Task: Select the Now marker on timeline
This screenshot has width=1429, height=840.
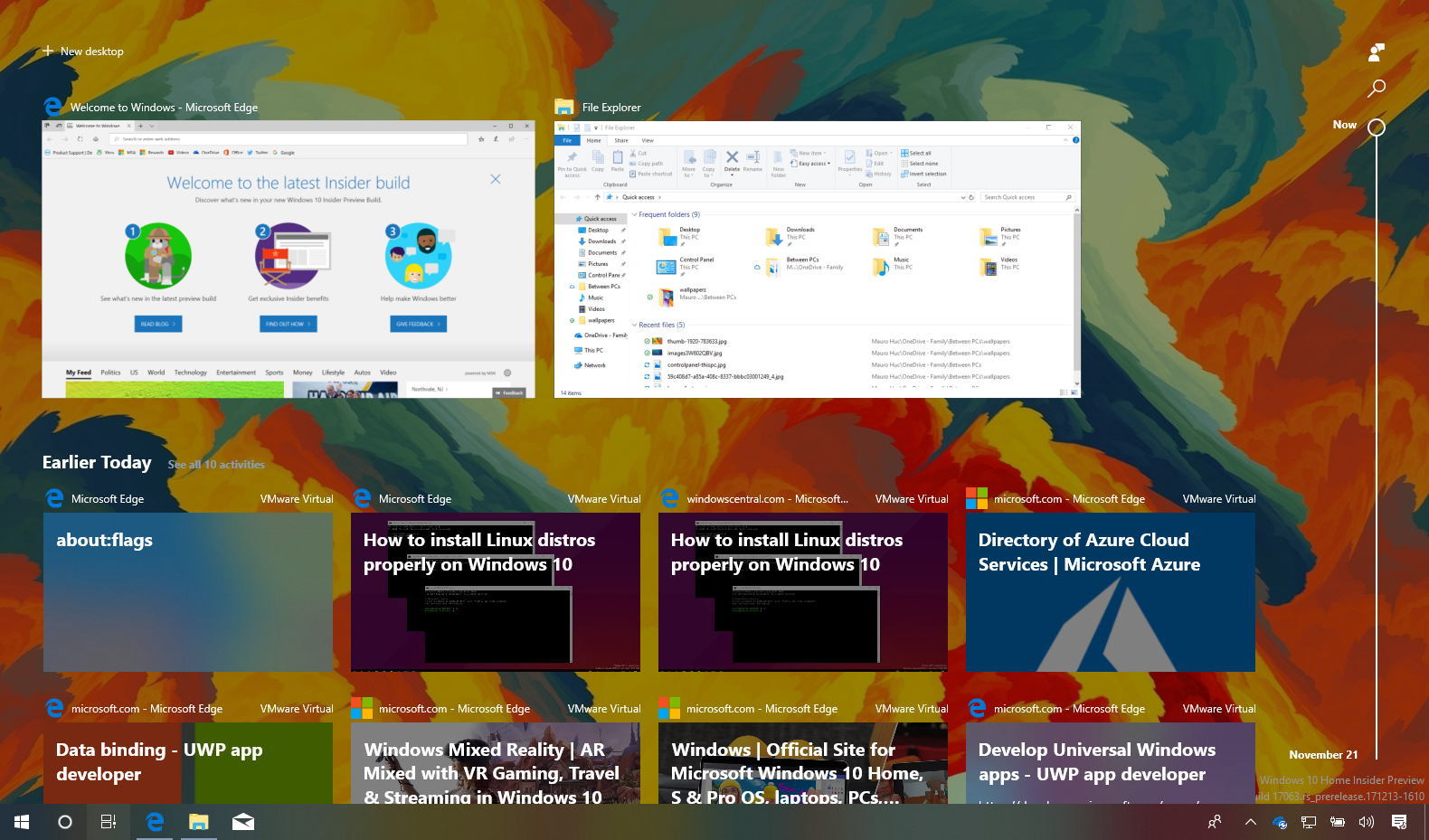Action: coord(1376,127)
